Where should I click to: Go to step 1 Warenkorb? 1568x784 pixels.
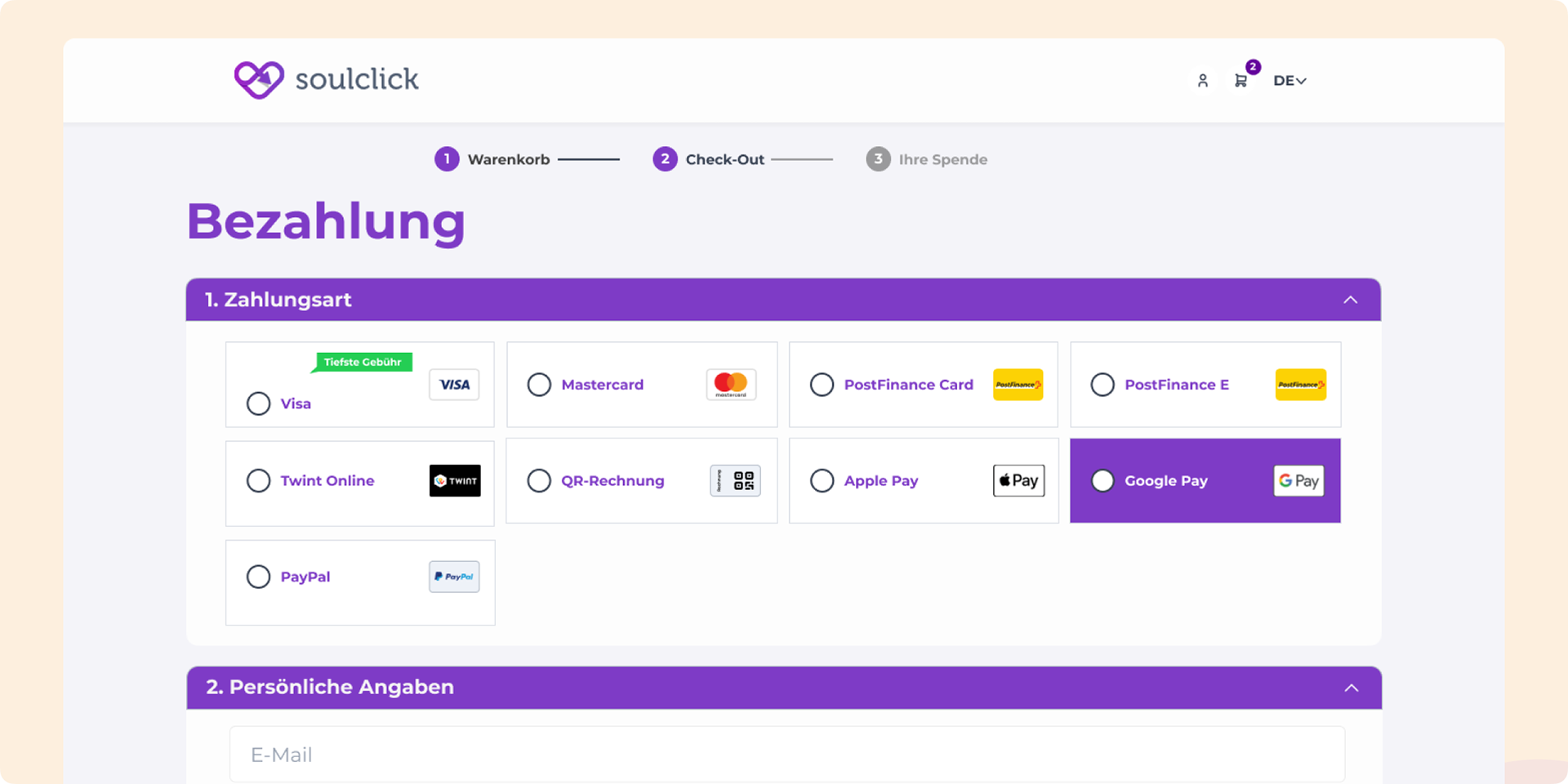492,159
